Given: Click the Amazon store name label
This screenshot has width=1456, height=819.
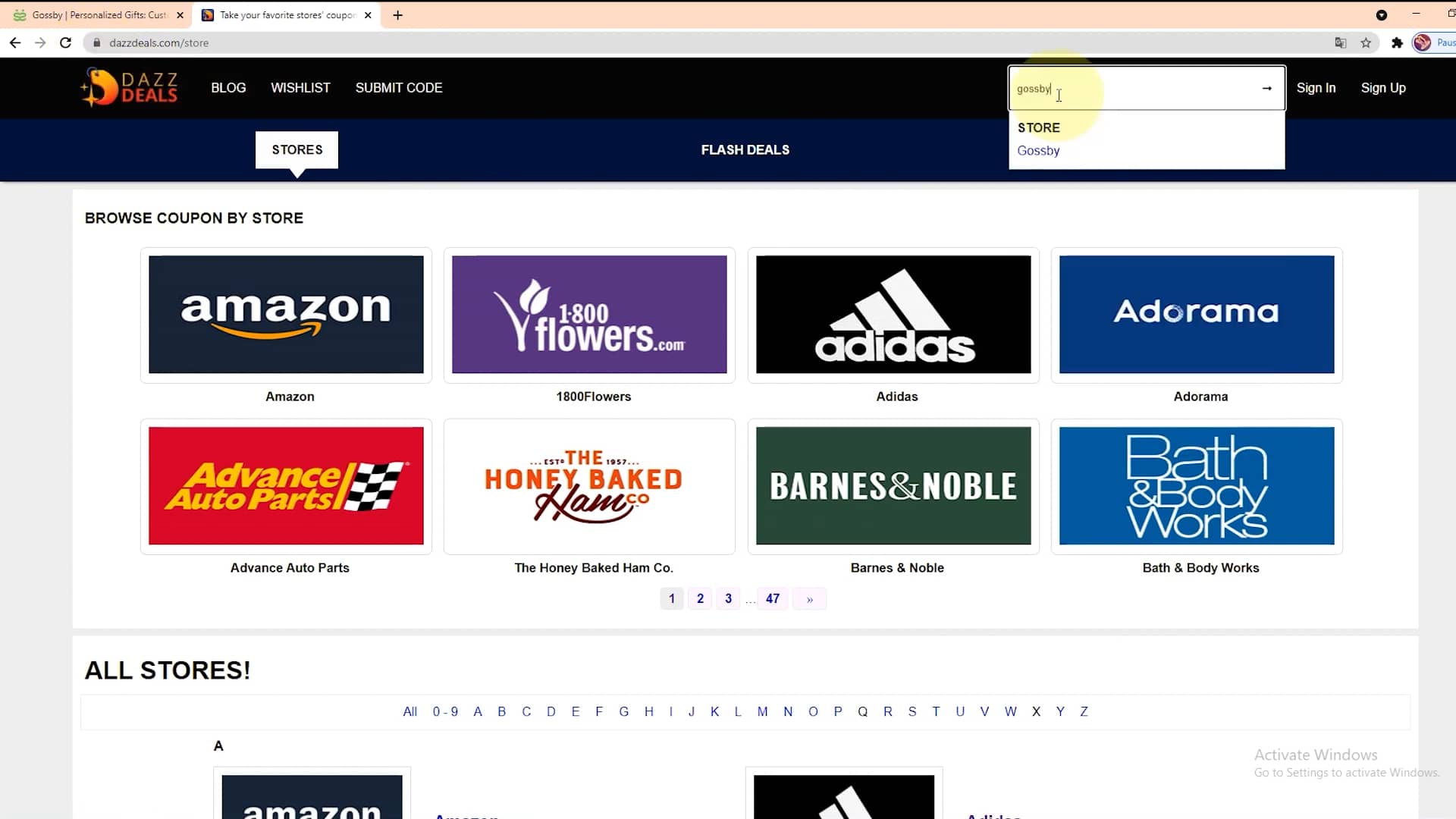Looking at the screenshot, I should pyautogui.click(x=290, y=397).
